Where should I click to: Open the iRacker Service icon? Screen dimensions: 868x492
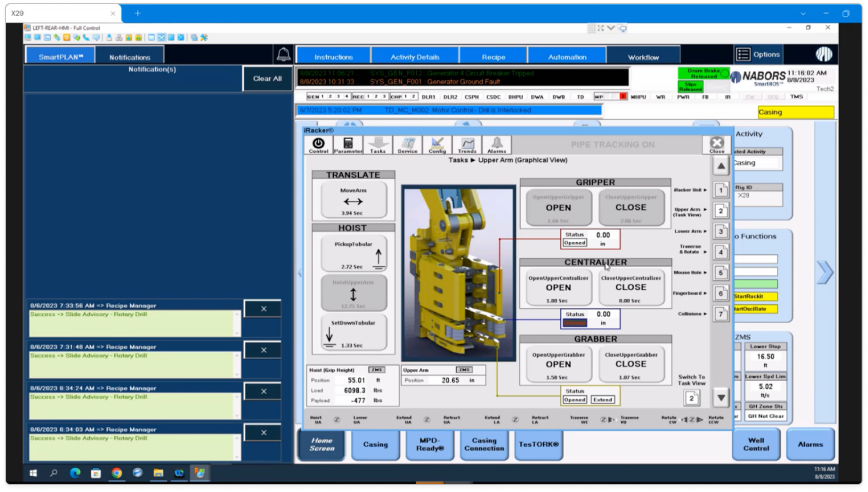coord(407,144)
